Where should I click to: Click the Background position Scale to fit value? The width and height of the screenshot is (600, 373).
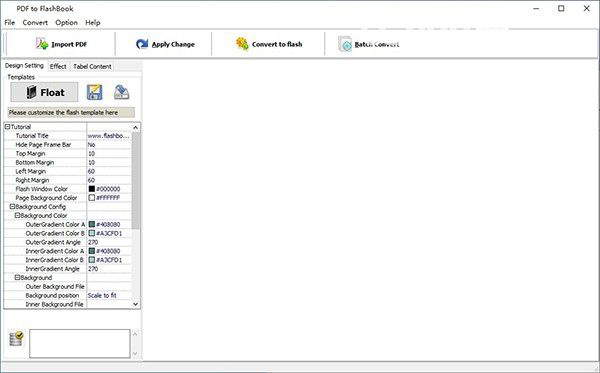pyautogui.click(x=102, y=295)
